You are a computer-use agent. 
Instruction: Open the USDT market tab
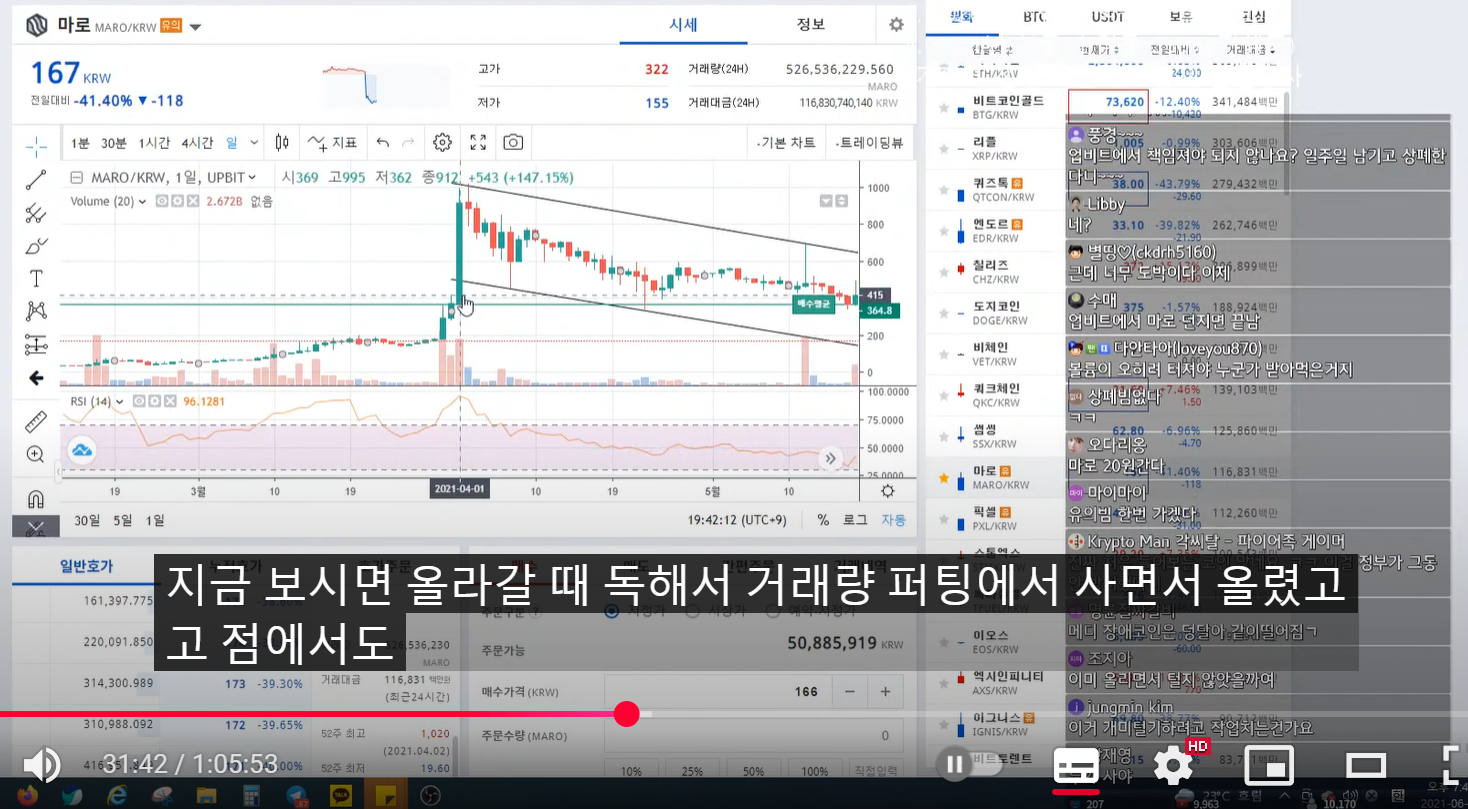coord(1108,17)
